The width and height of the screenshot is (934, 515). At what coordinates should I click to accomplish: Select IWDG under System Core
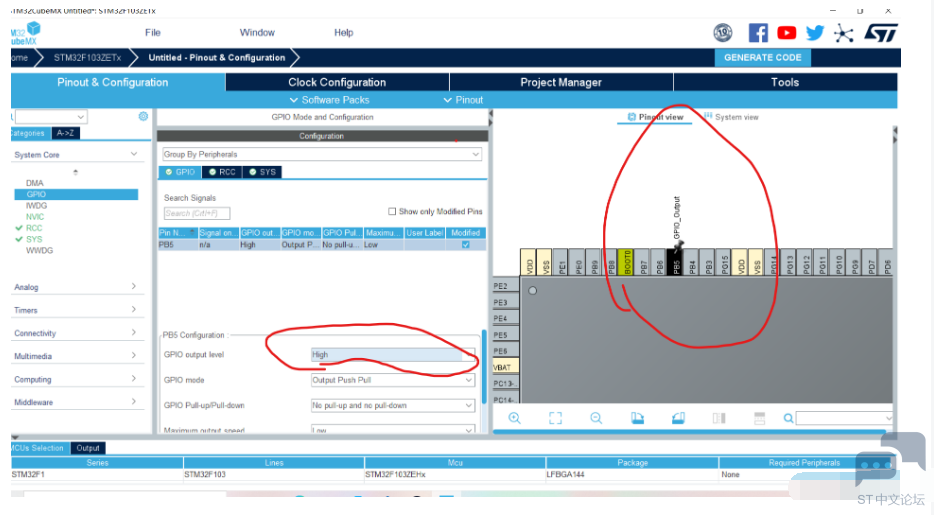[36, 205]
